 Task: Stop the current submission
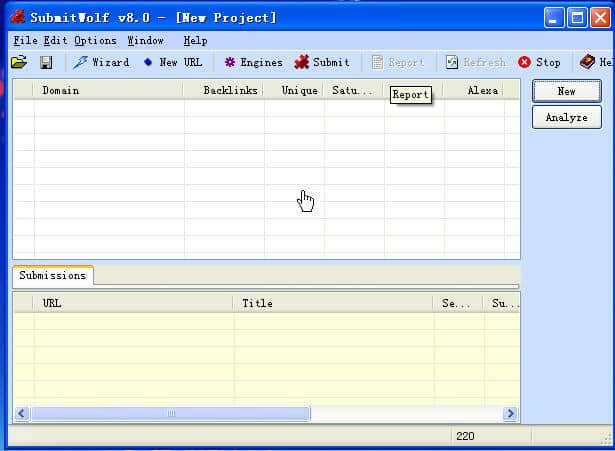click(539, 62)
